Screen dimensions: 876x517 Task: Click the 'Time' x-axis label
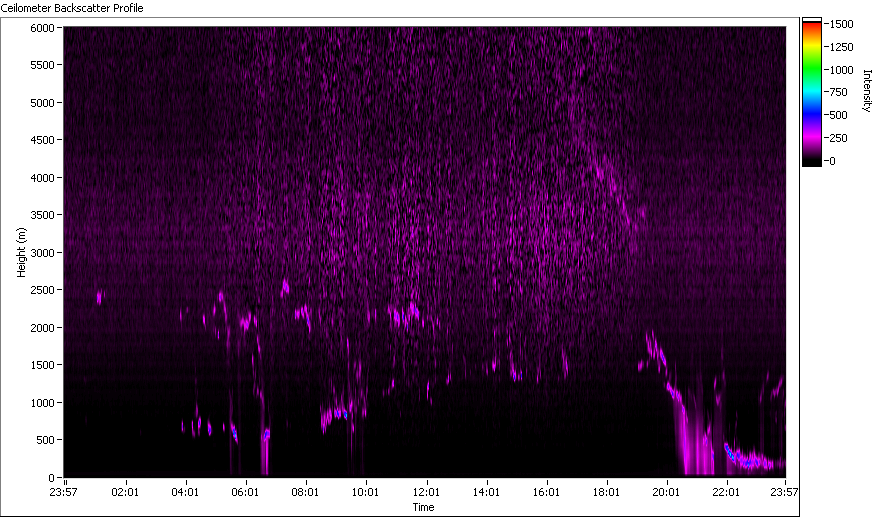point(423,507)
